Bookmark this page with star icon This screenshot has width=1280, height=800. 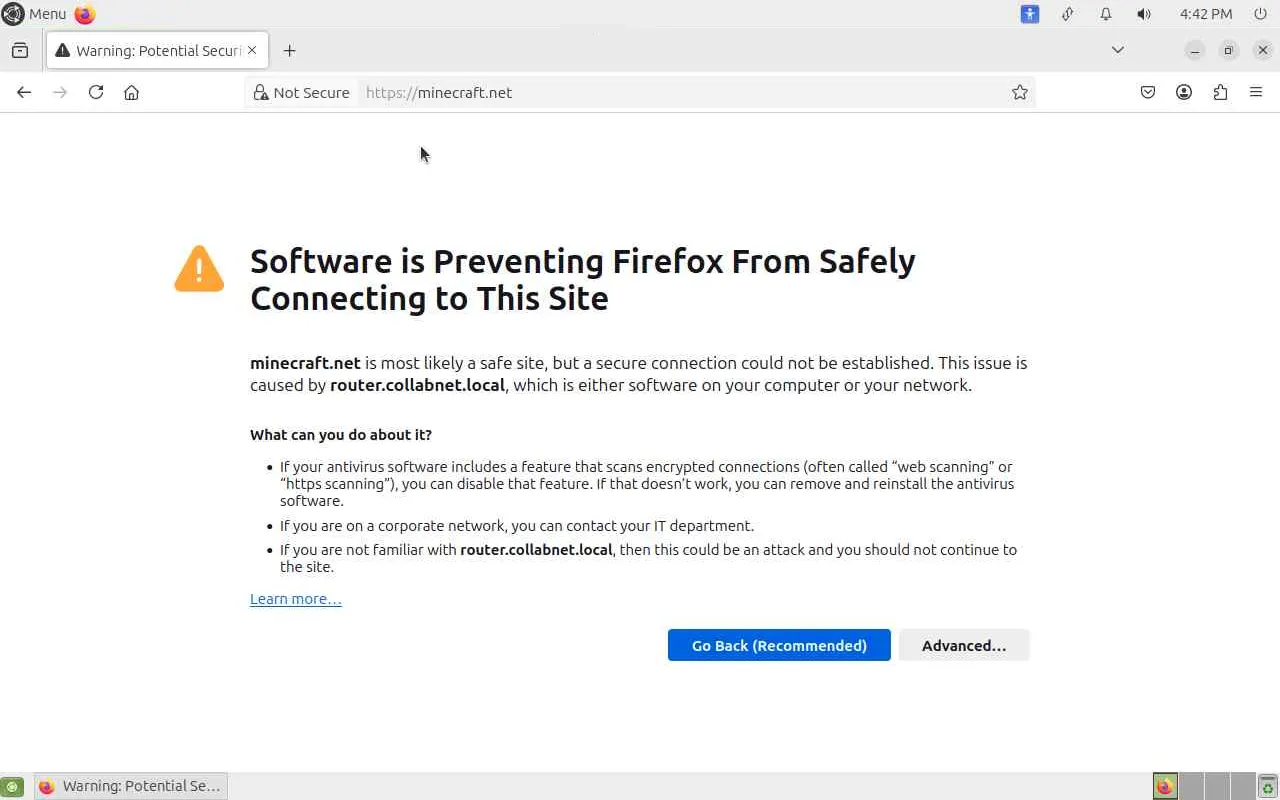point(1019,92)
